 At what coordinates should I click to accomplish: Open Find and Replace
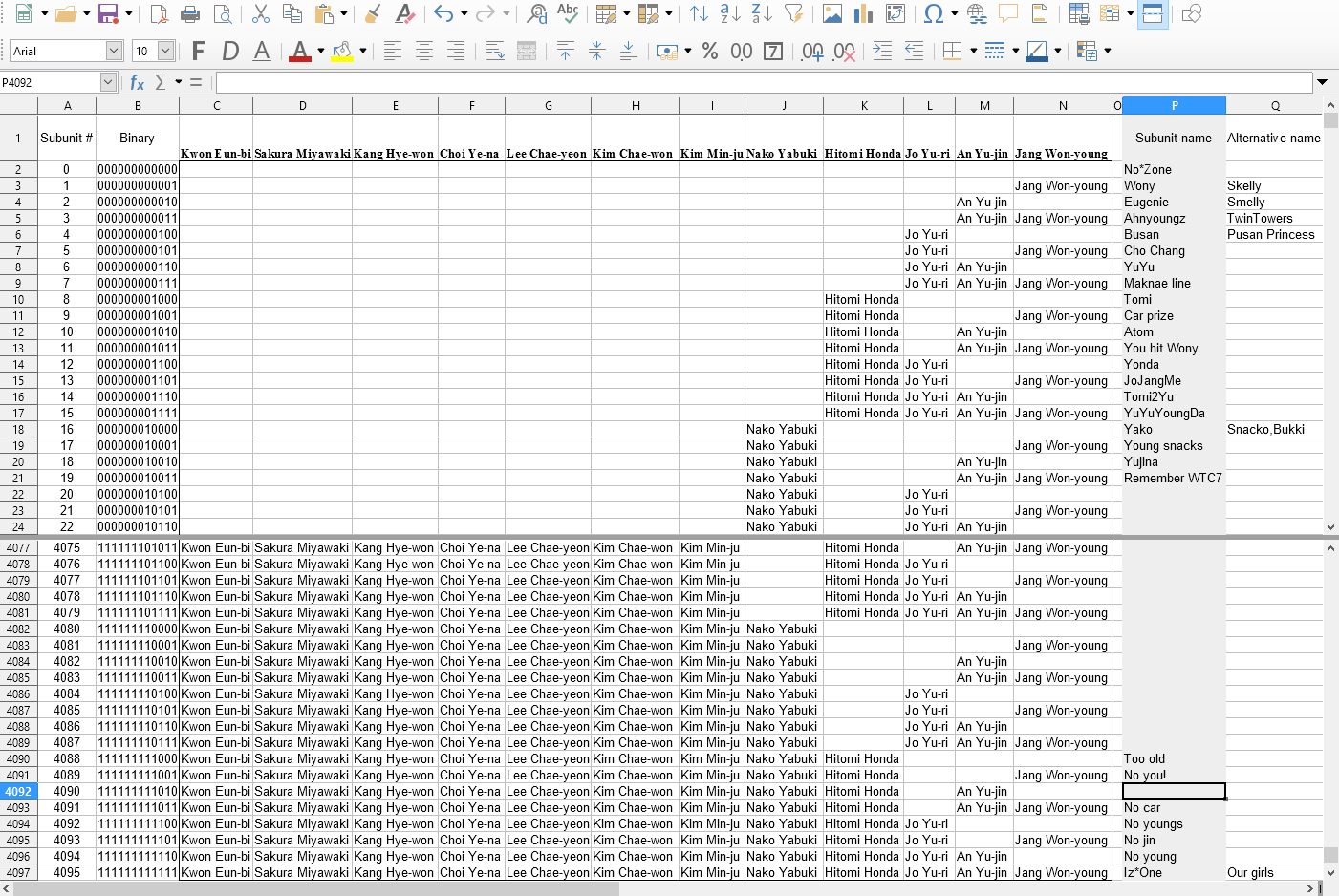pyautogui.click(x=537, y=13)
